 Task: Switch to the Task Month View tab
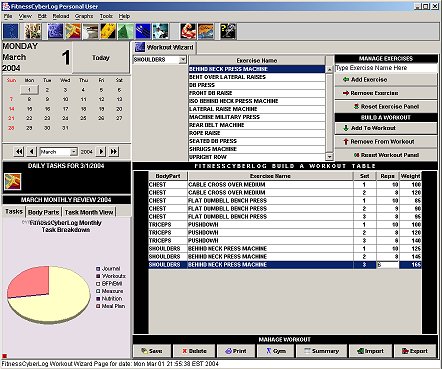89,212
